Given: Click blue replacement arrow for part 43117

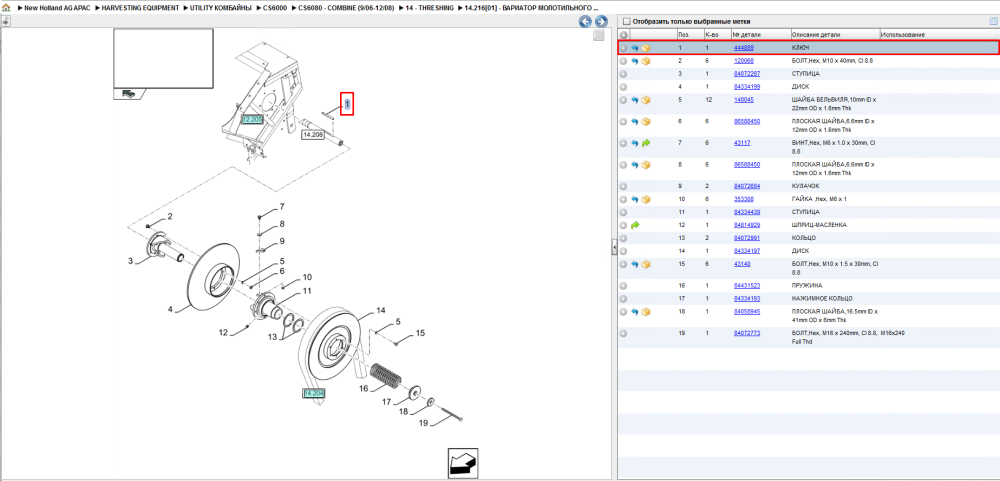Looking at the screenshot, I should click(x=635, y=144).
